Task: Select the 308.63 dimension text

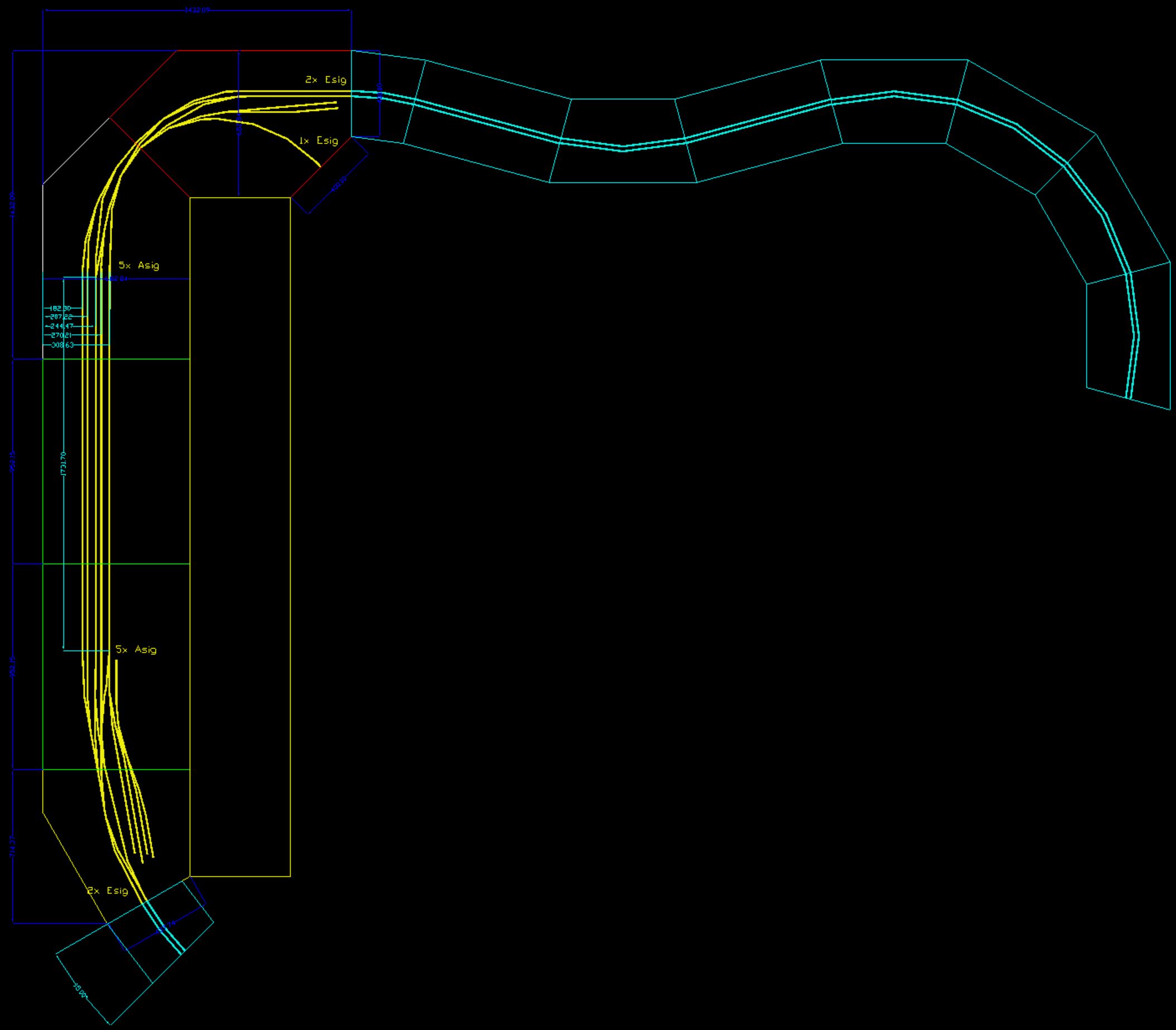Action: 62,346
